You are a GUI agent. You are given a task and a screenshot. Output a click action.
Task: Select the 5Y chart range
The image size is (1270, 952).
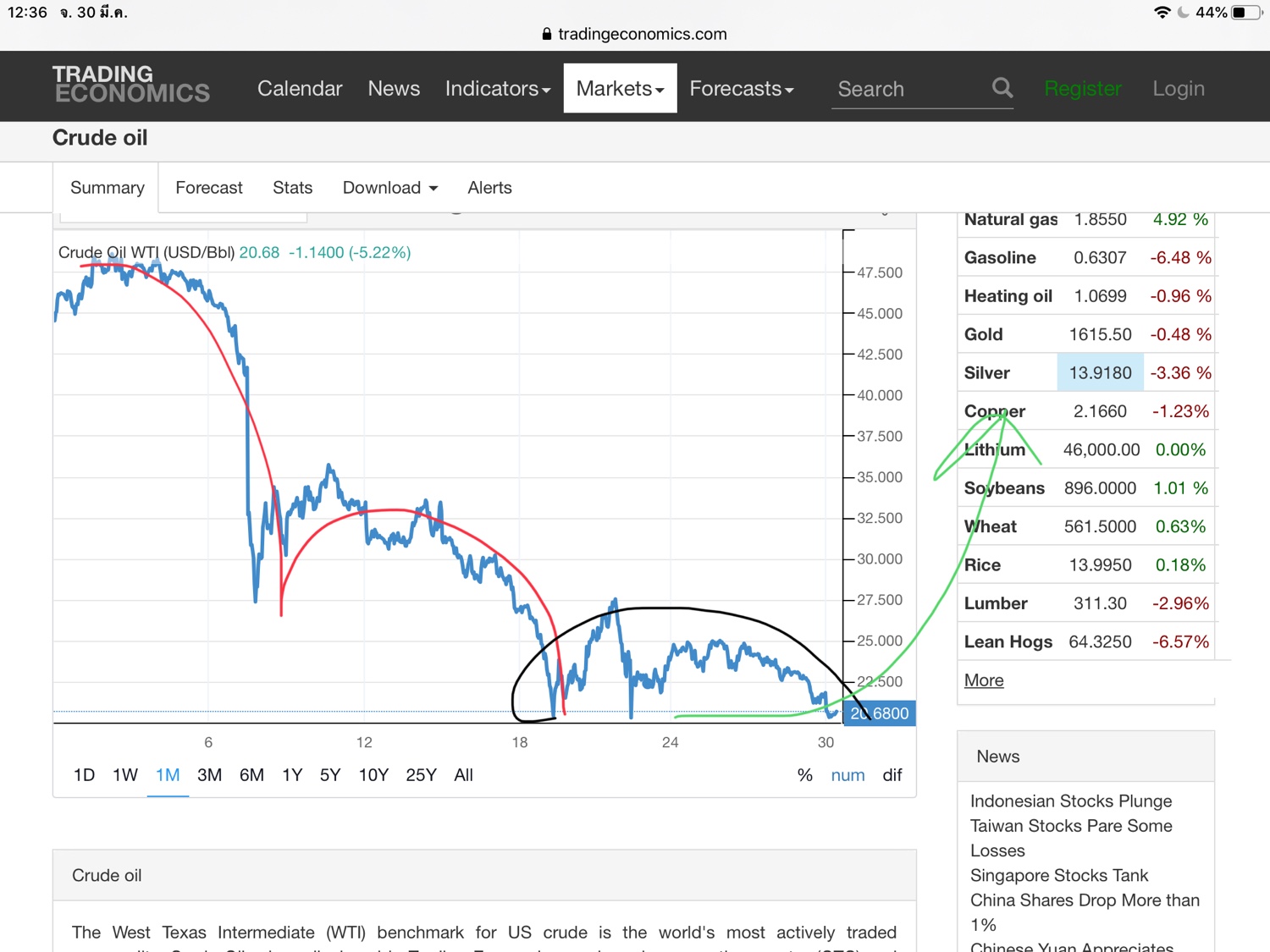[330, 775]
